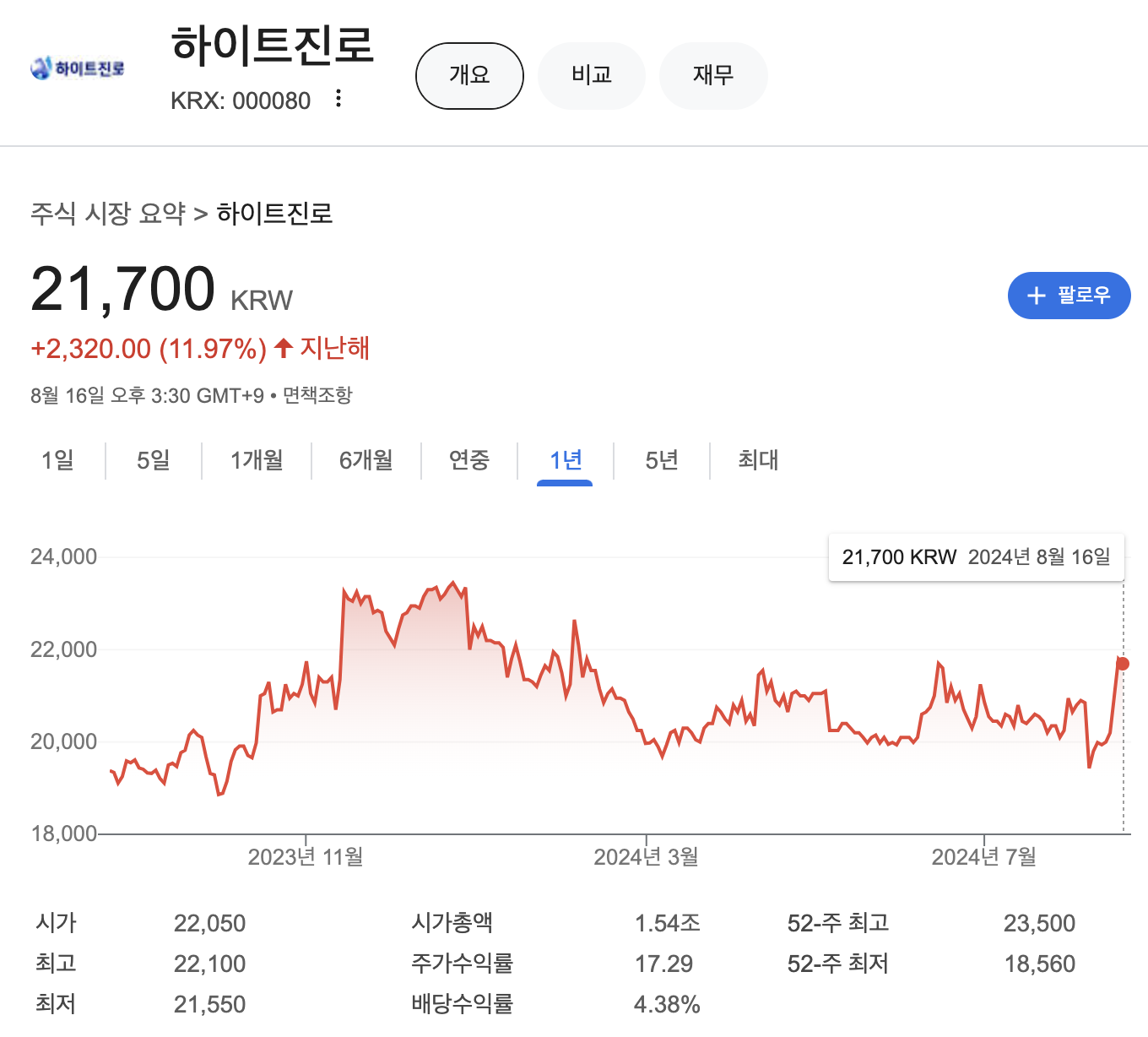Click the 2023년 11월 axis label
The image size is (1148, 1037).
pos(306,857)
